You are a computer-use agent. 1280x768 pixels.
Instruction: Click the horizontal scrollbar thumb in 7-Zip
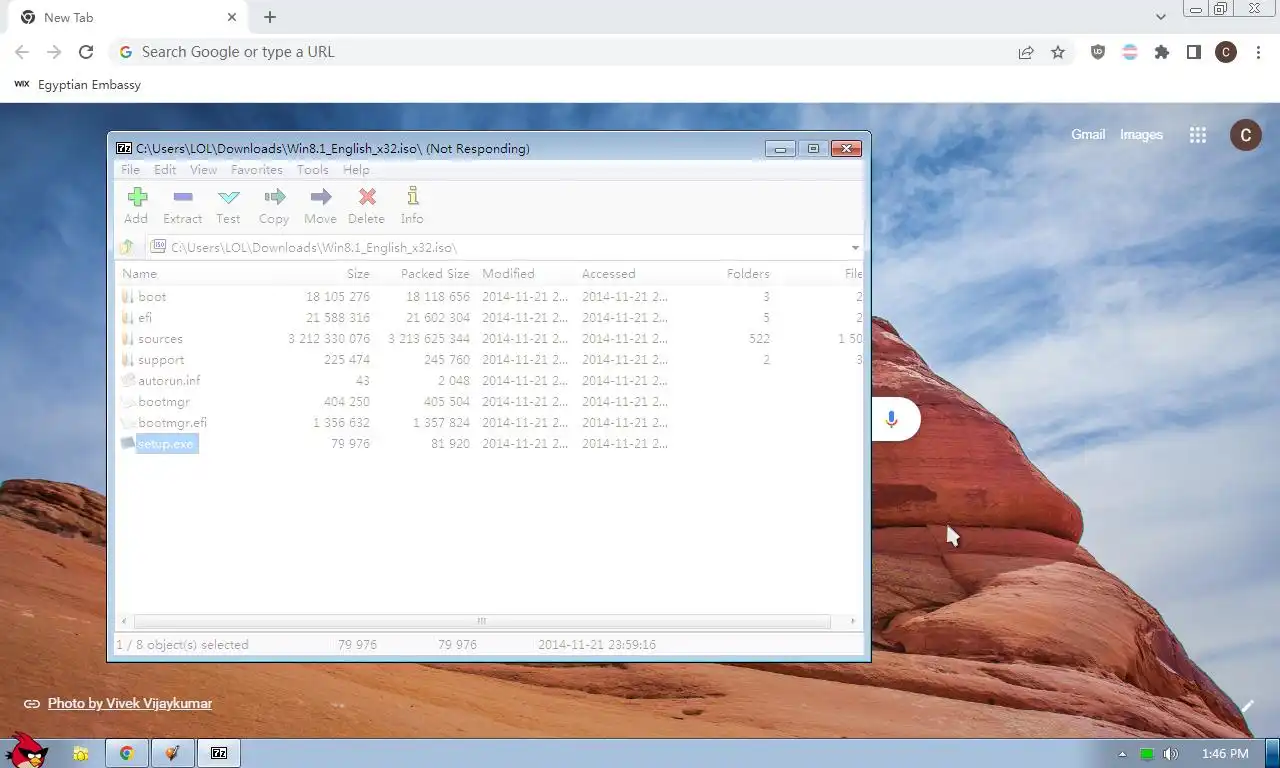(x=481, y=621)
